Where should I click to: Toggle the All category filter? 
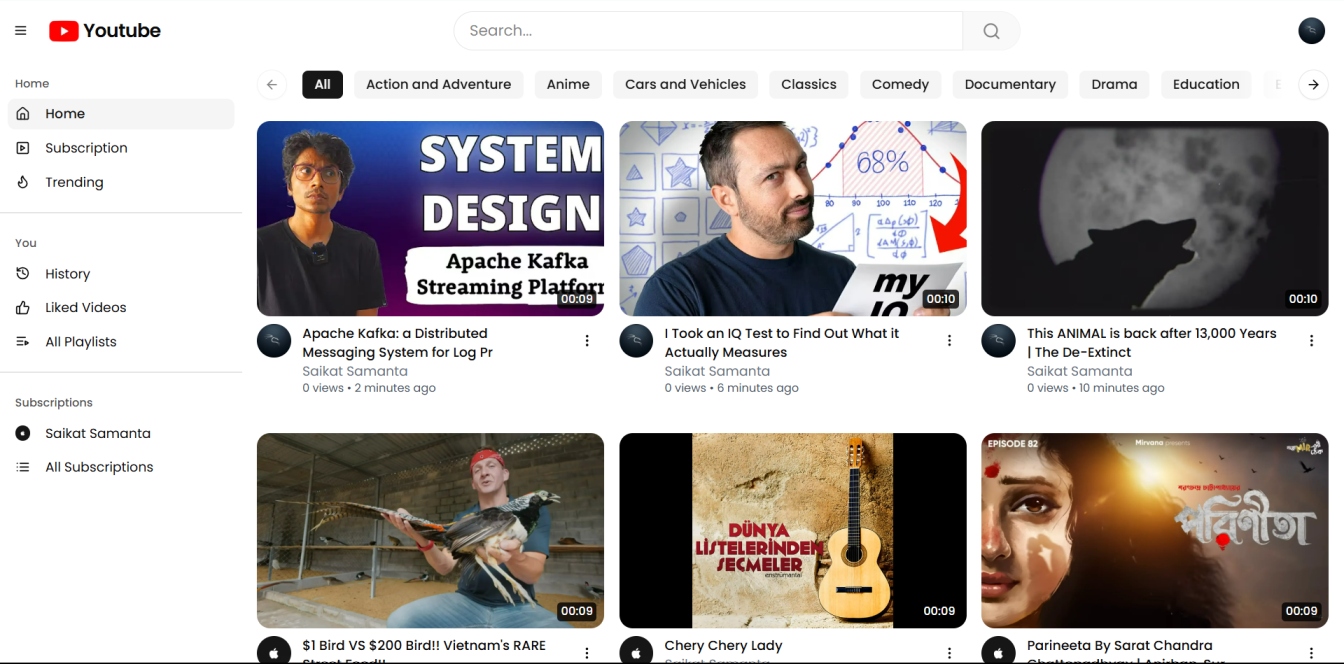321,84
